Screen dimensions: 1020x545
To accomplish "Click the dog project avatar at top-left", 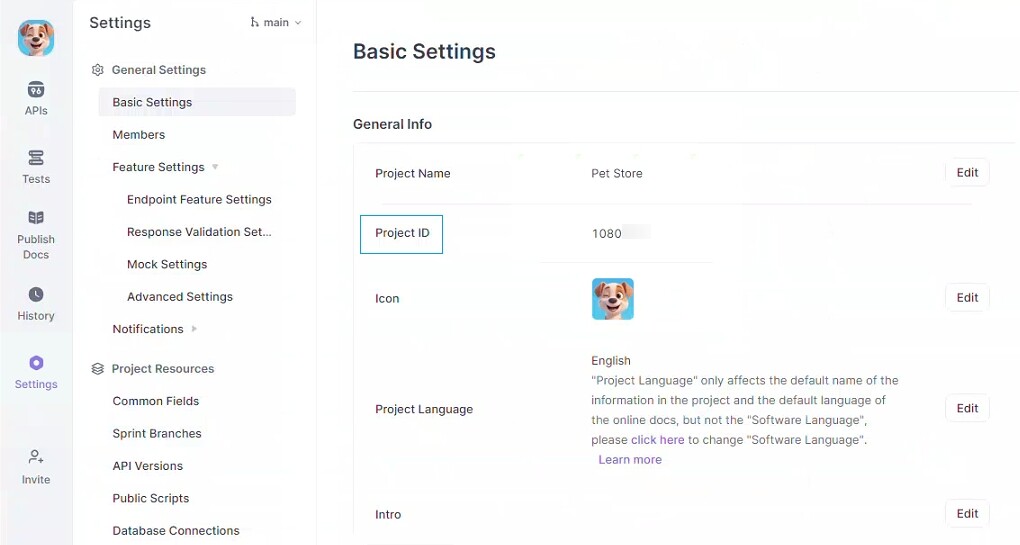I will pyautogui.click(x=36, y=38).
